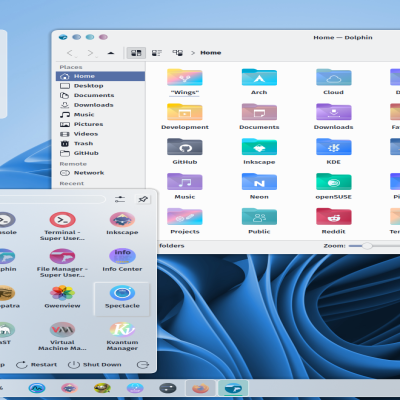Launch Virtual Machine Manager
Image resolution: width=400 pixels, height=400 pixels.
[x=62, y=336]
